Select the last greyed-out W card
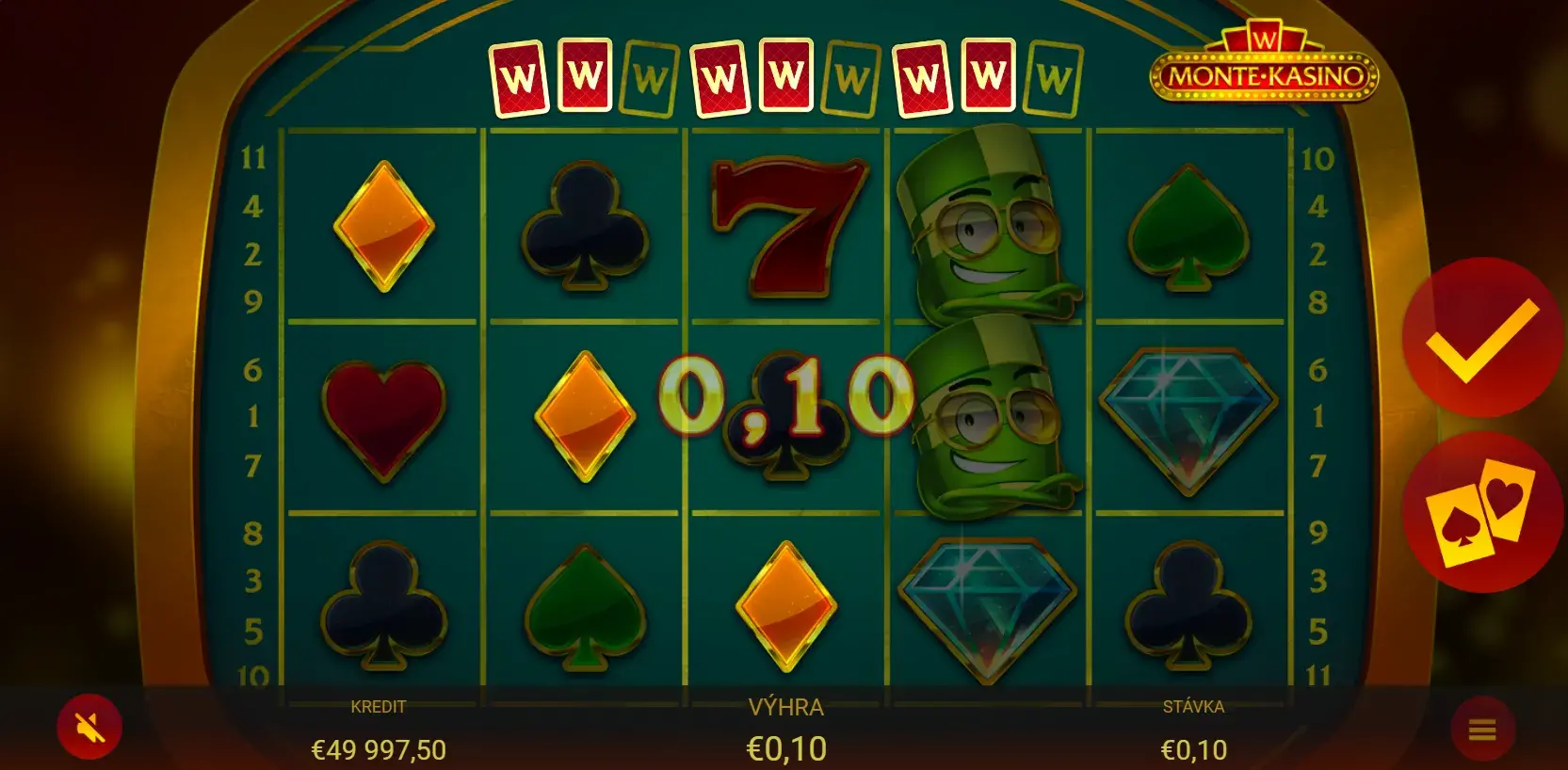This screenshot has width=1568, height=770. [1055, 79]
